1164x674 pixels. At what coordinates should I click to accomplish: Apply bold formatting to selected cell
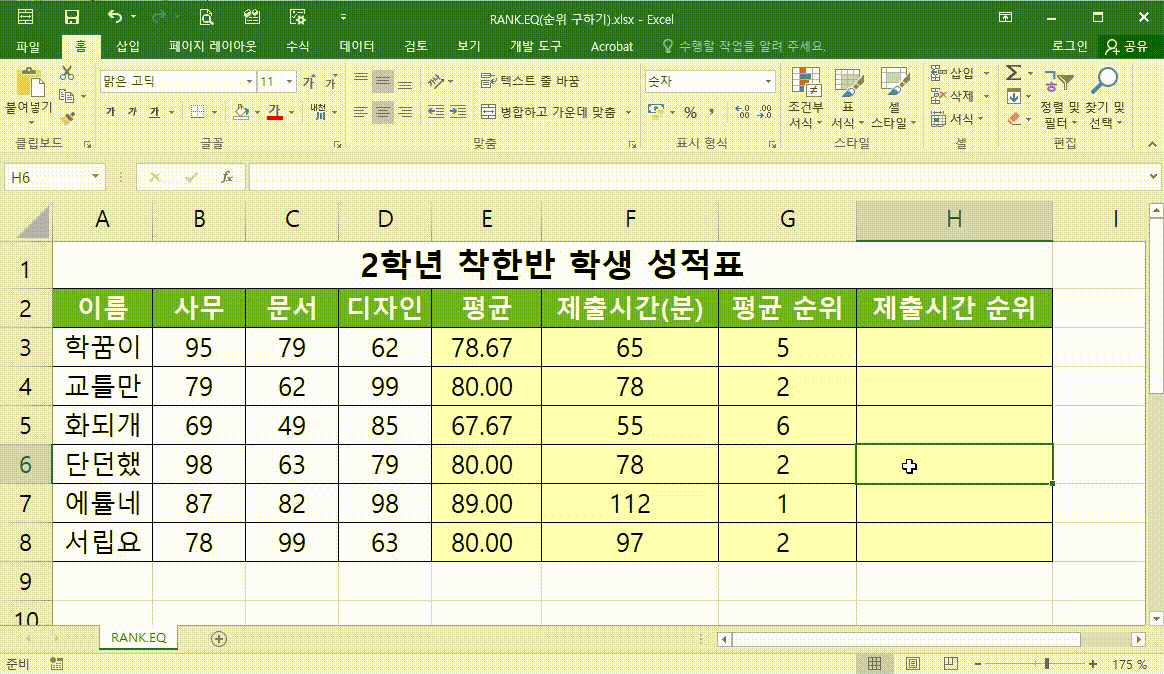[112, 112]
